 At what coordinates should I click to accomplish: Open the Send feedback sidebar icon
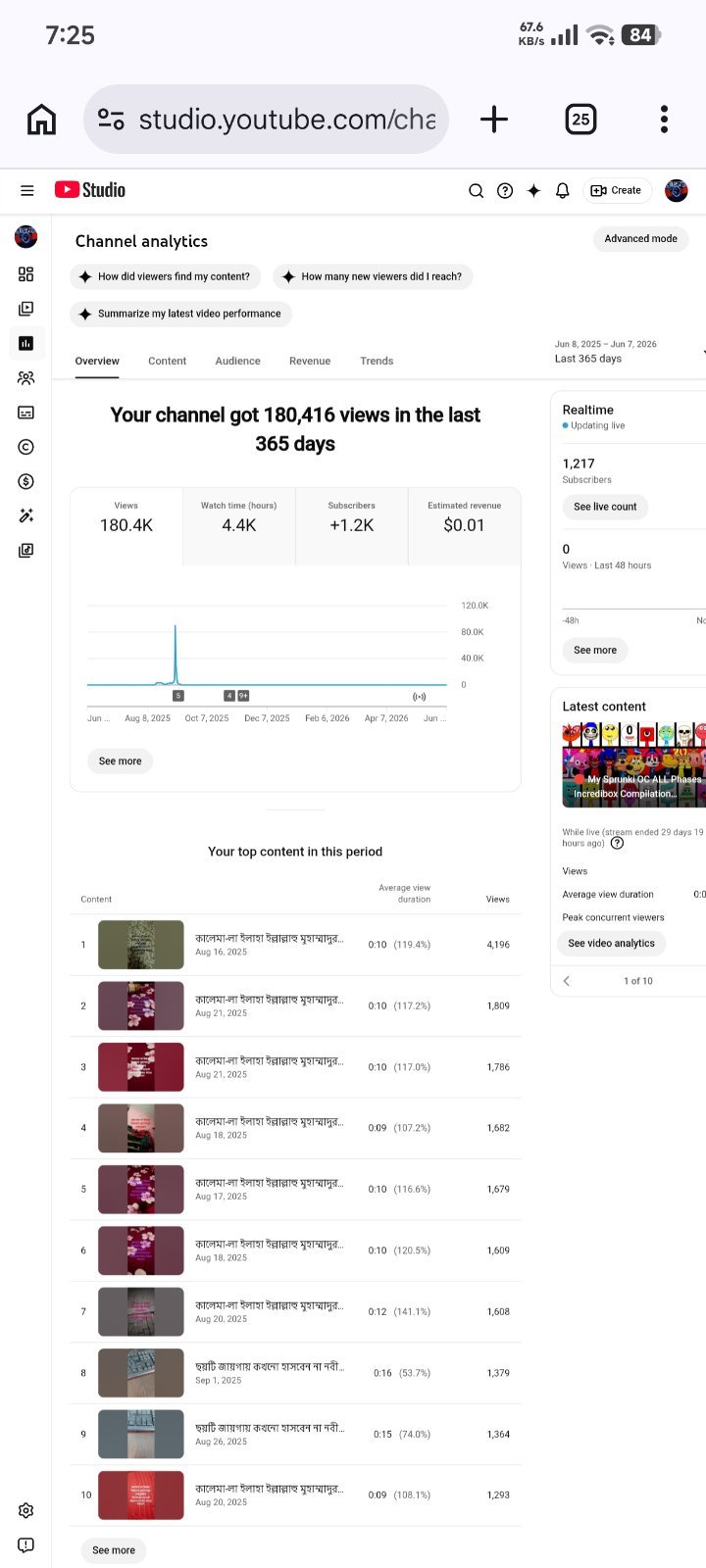point(26,1545)
